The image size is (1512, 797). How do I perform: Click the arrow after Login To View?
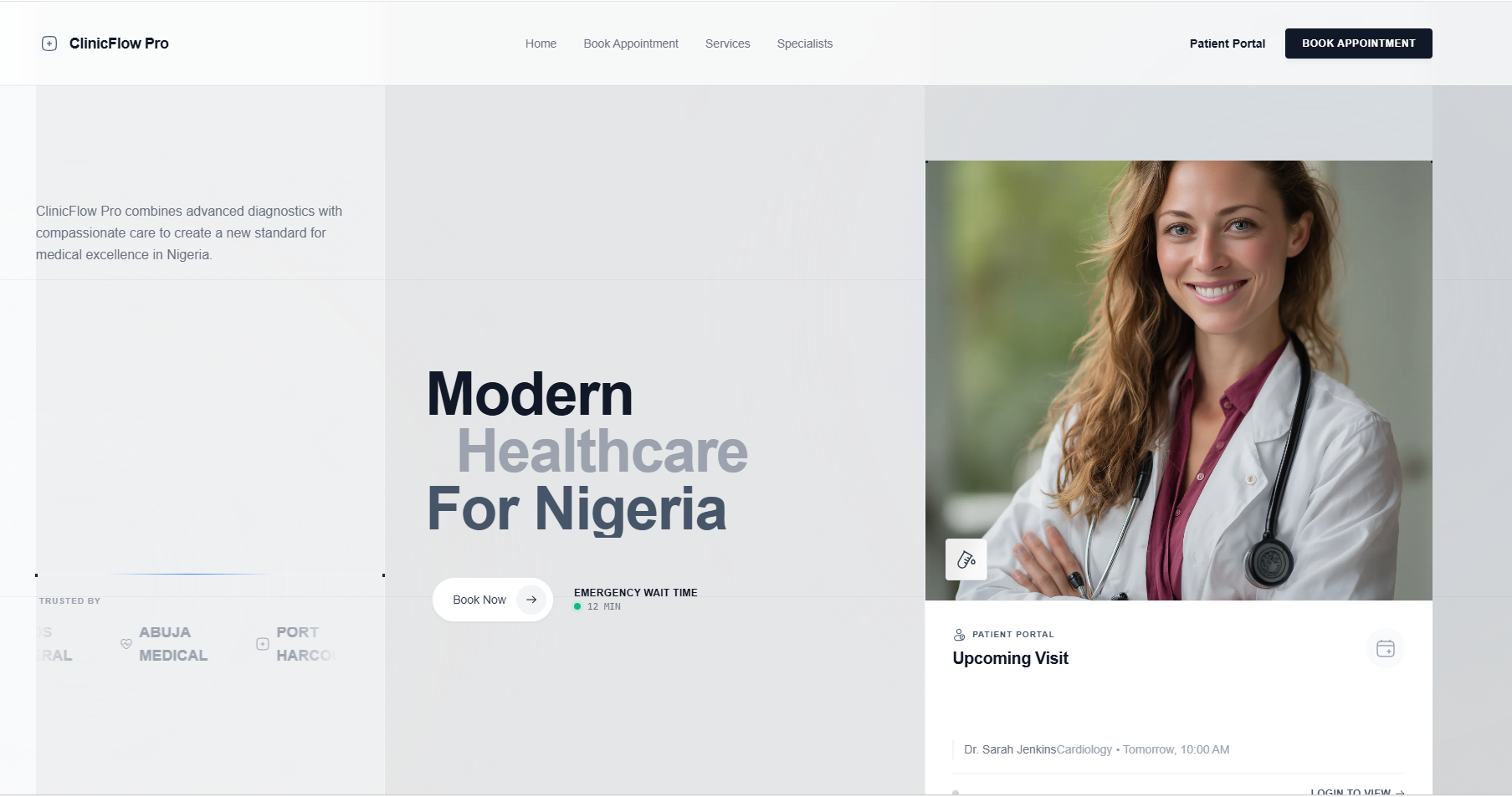[x=1400, y=792]
